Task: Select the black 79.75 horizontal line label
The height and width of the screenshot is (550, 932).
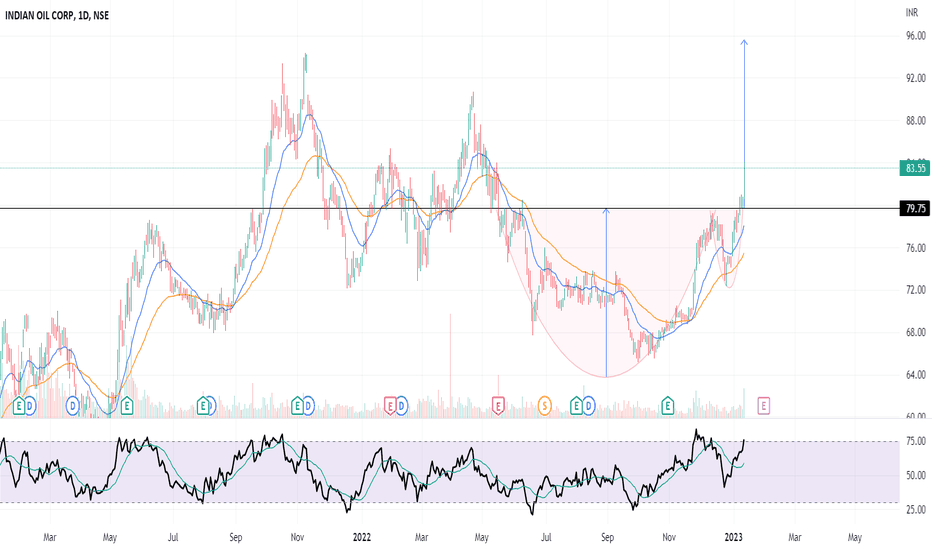Action: [915, 209]
